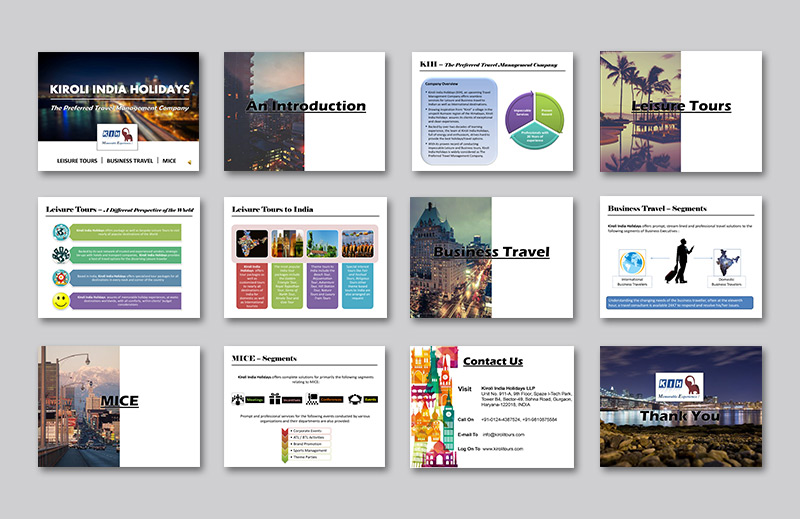Click the KIH elephant logo on title slide
This screenshot has height=519, width=800.
(x=117, y=137)
